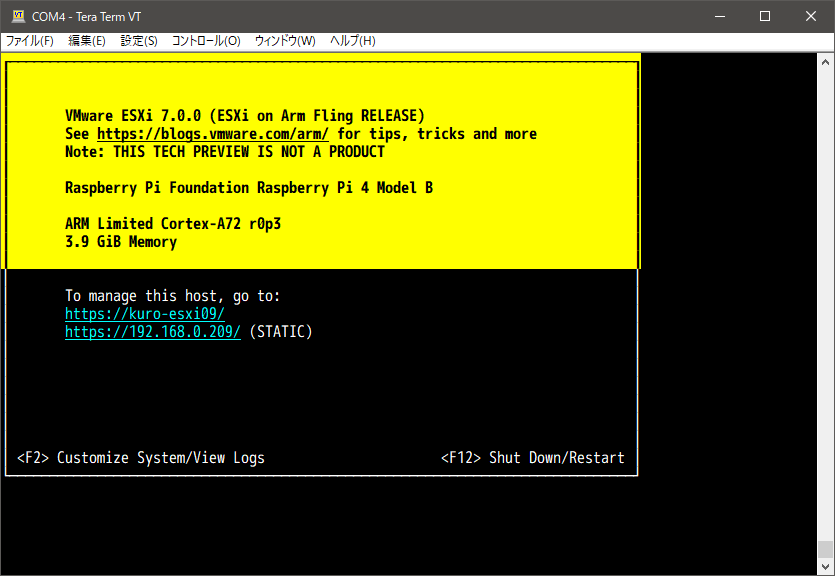835x576 pixels.
Task: Open the ヘルプ(H) menu
Action: tap(353, 41)
